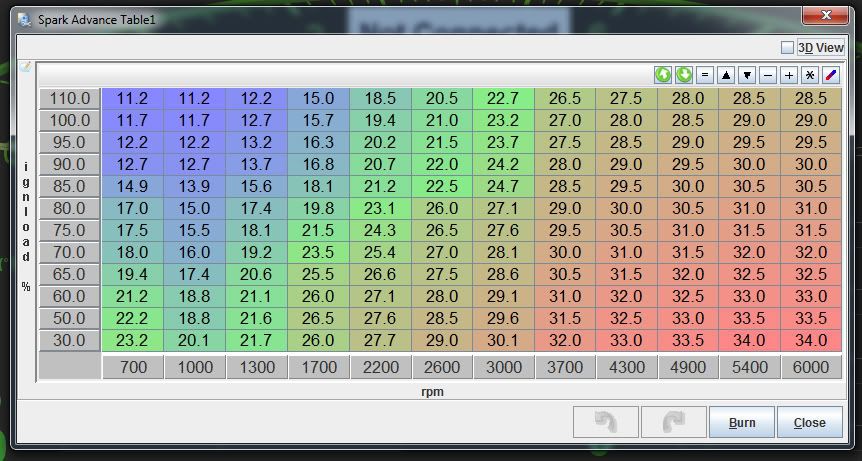Image resolution: width=862 pixels, height=461 pixels.
Task: Click the red-blue interpolate icon
Action: 831,75
